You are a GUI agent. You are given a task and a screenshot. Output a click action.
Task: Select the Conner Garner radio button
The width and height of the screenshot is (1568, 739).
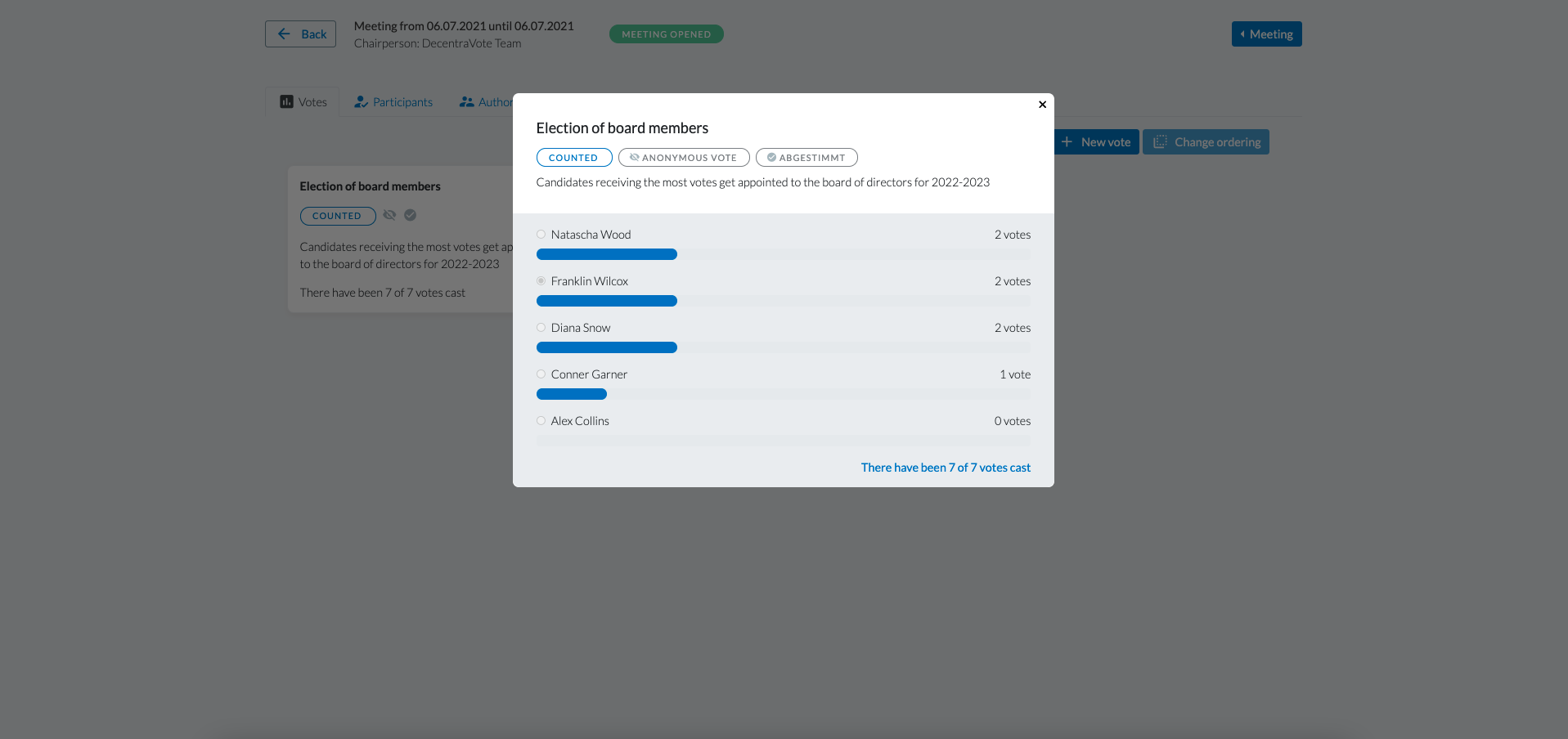[x=541, y=374]
